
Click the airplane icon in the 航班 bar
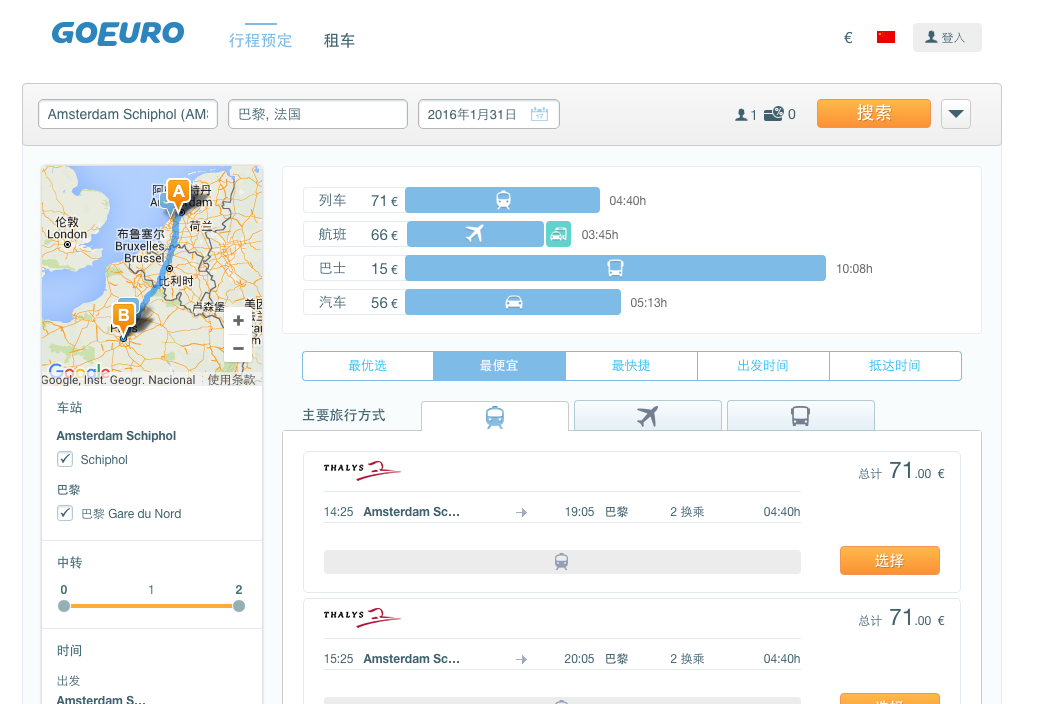coord(474,234)
